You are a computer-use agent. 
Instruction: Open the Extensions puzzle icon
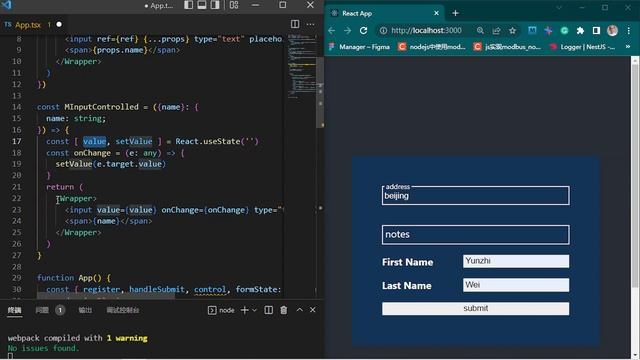(x=580, y=31)
